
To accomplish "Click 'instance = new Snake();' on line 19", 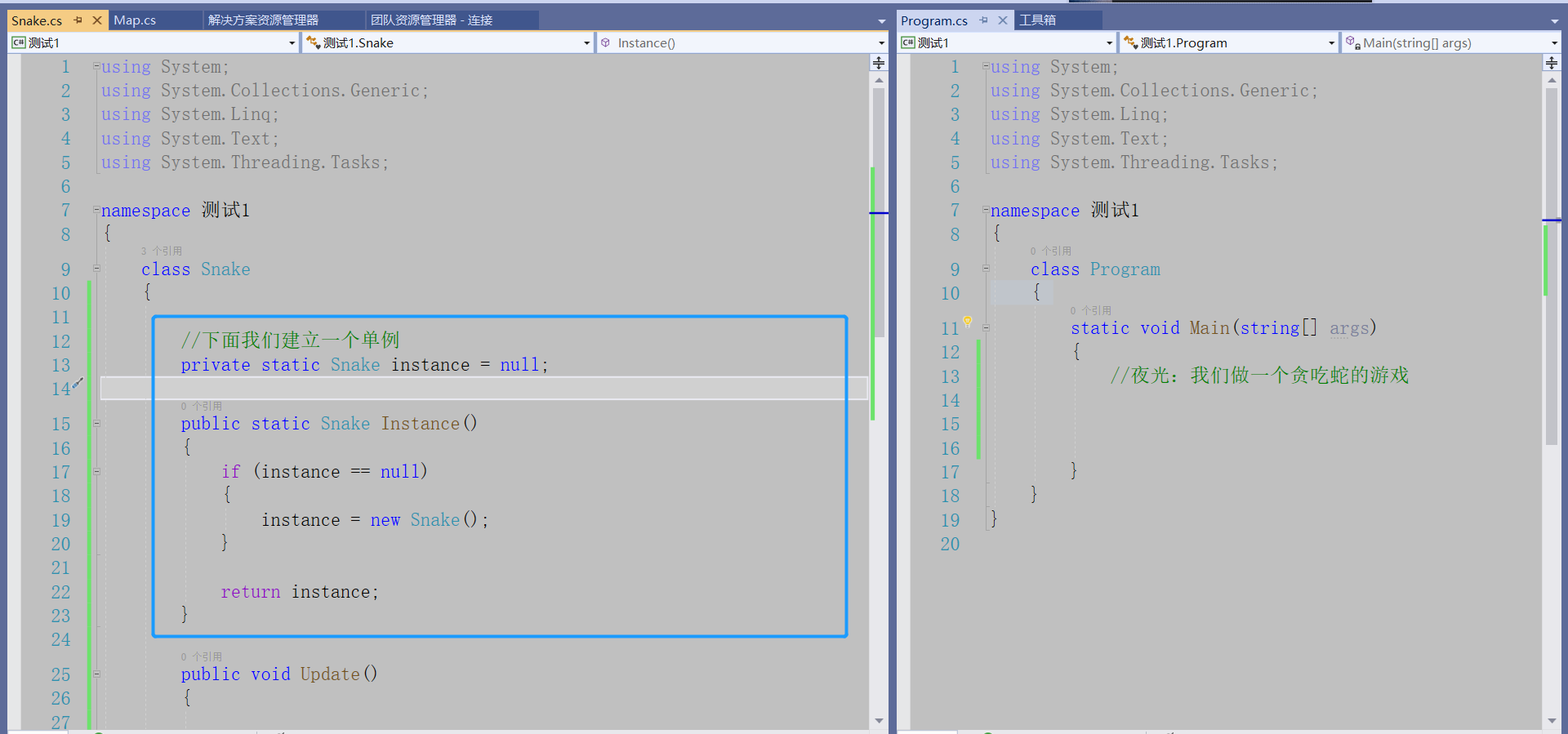I will (375, 520).
